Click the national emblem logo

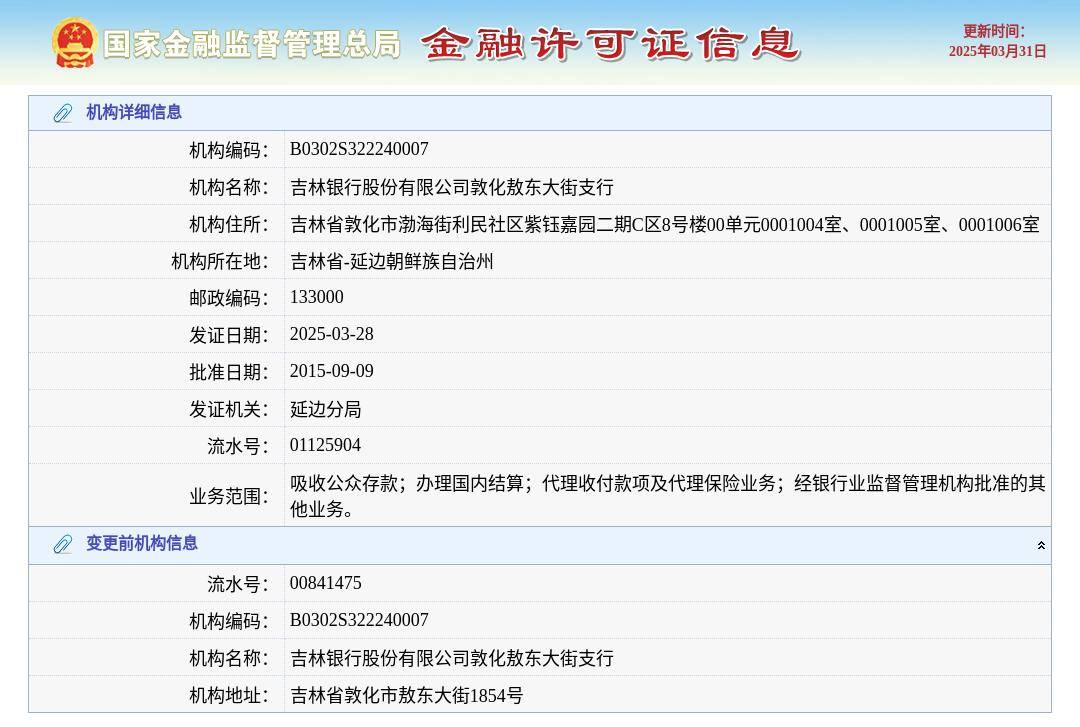tap(71, 41)
